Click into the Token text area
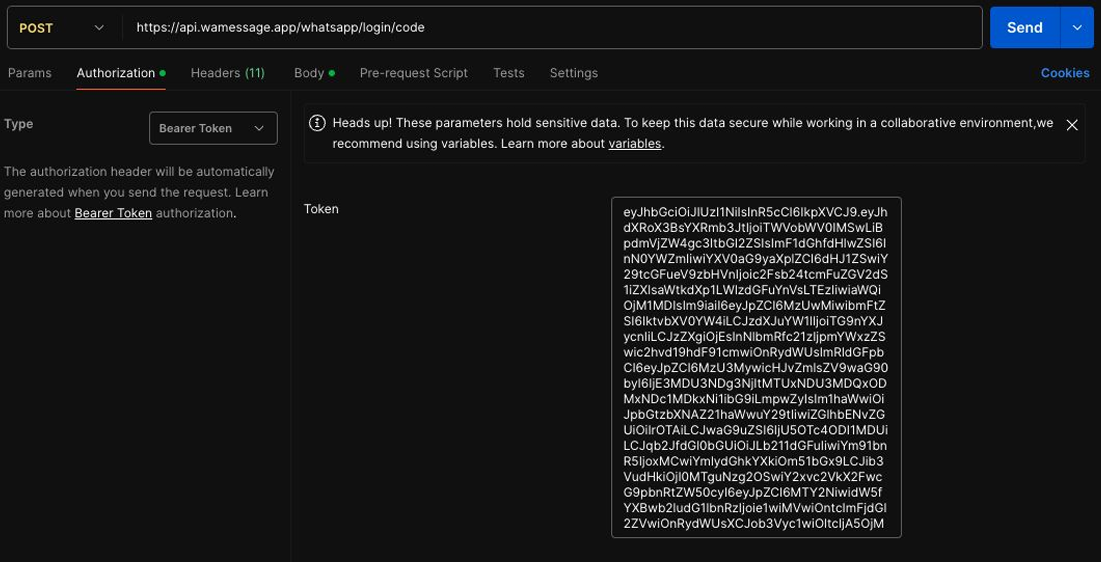 pos(756,367)
